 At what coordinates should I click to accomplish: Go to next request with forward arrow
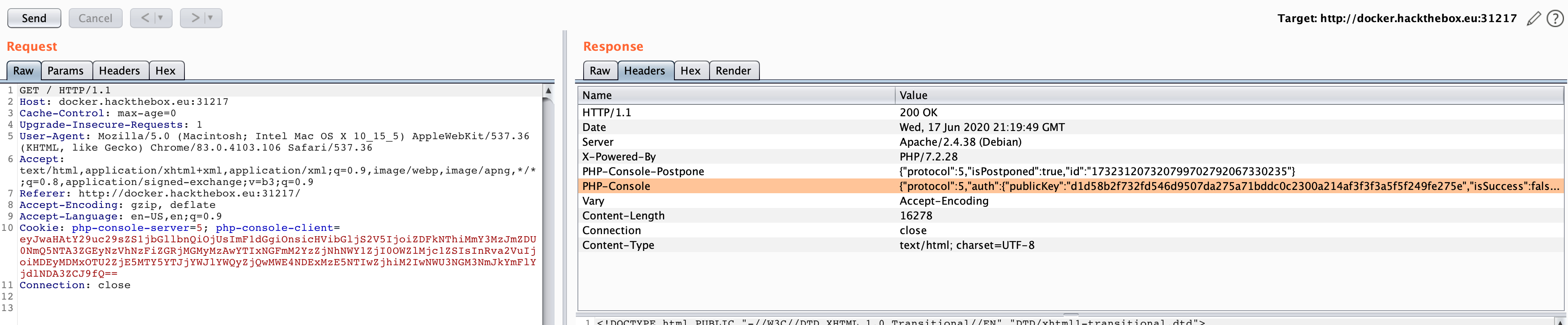195,18
